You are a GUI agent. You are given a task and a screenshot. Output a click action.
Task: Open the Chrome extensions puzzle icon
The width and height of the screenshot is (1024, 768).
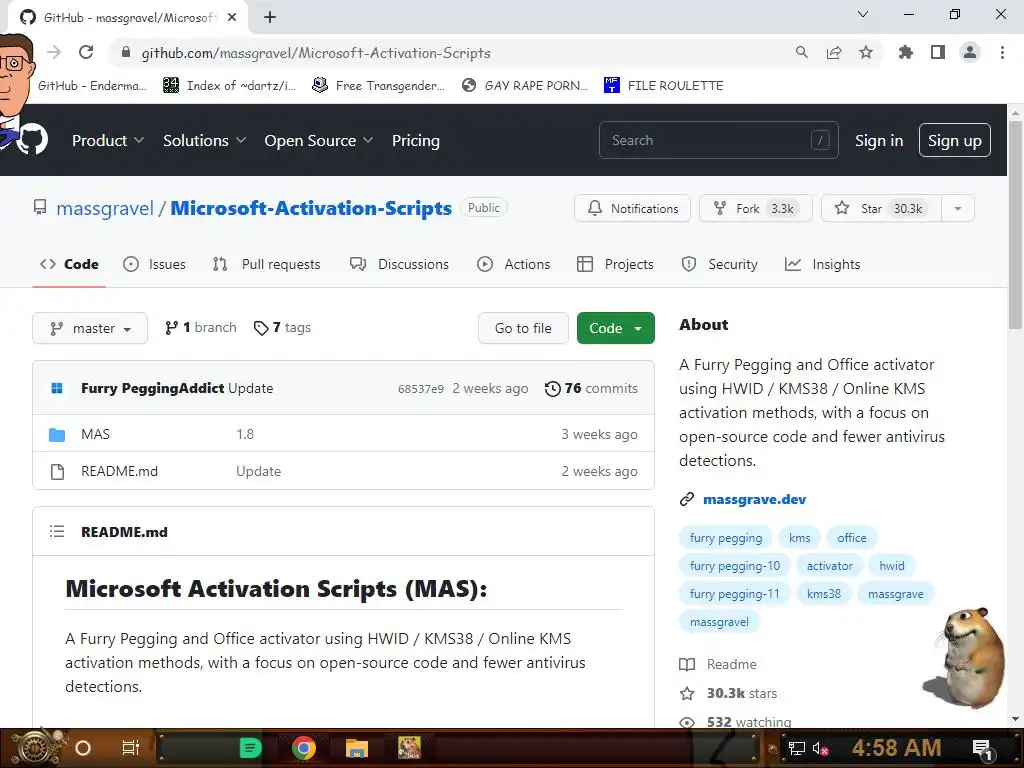905,52
